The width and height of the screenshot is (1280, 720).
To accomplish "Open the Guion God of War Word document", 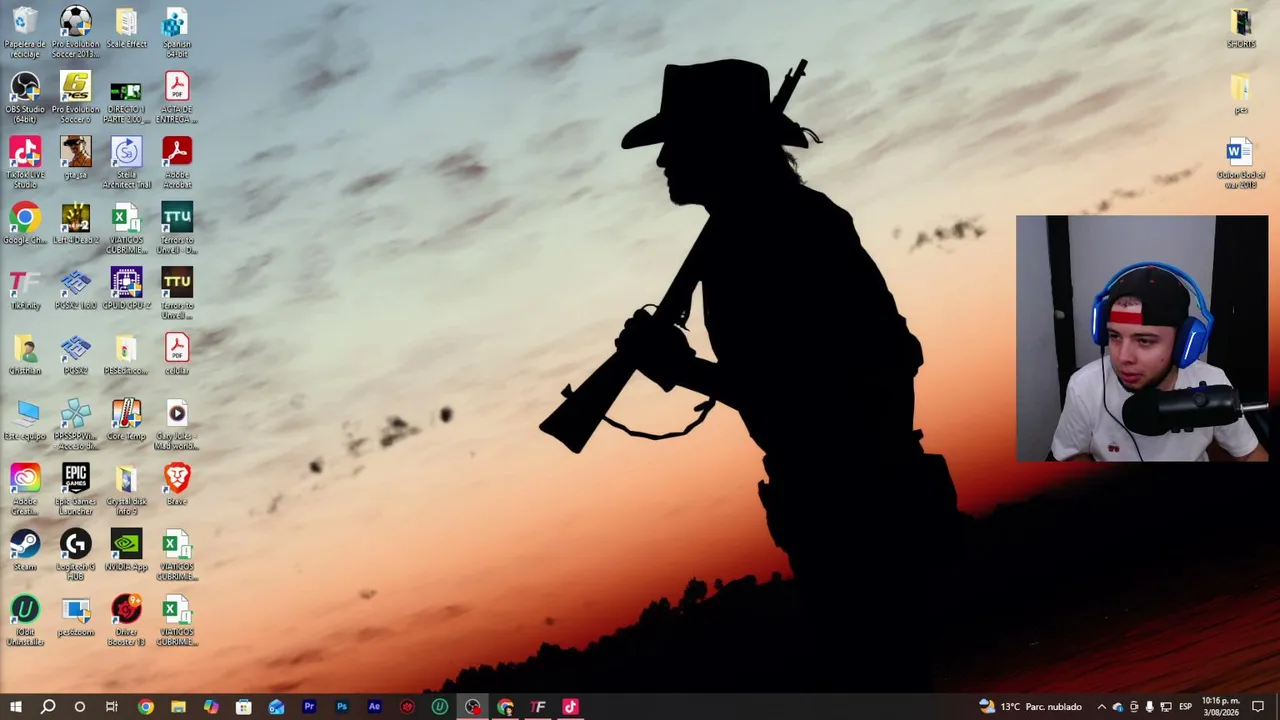I will point(1241,163).
